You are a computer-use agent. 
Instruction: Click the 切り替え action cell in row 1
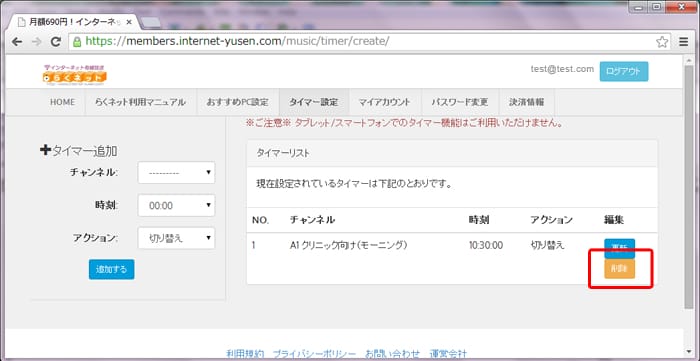pos(548,245)
